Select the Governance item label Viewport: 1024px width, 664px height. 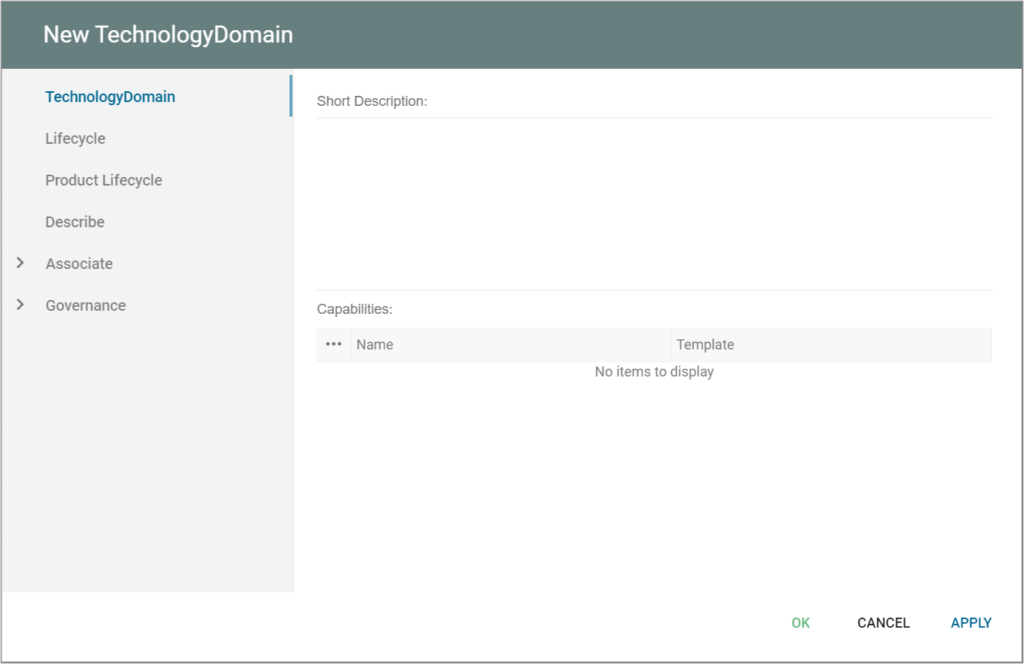(x=85, y=306)
